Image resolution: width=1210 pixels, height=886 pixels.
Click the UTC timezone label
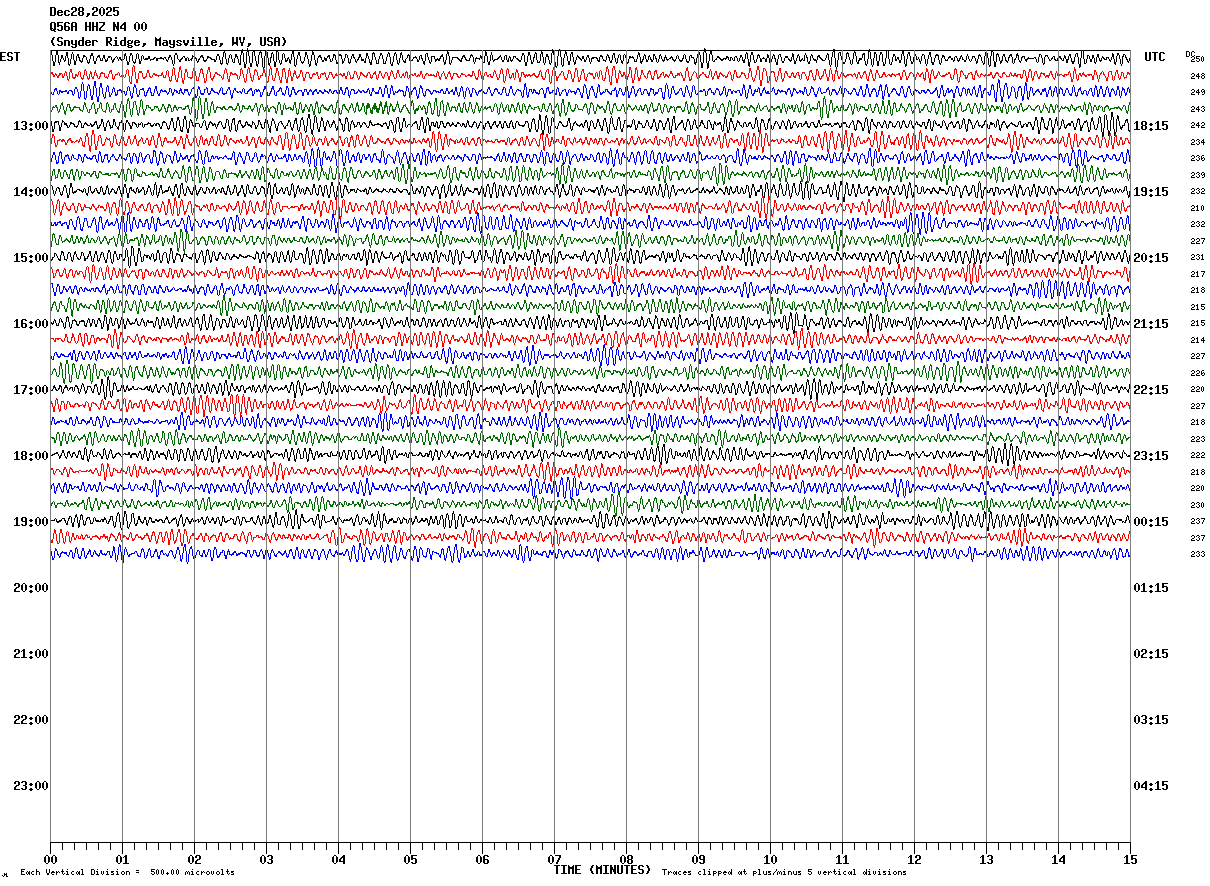click(1155, 57)
